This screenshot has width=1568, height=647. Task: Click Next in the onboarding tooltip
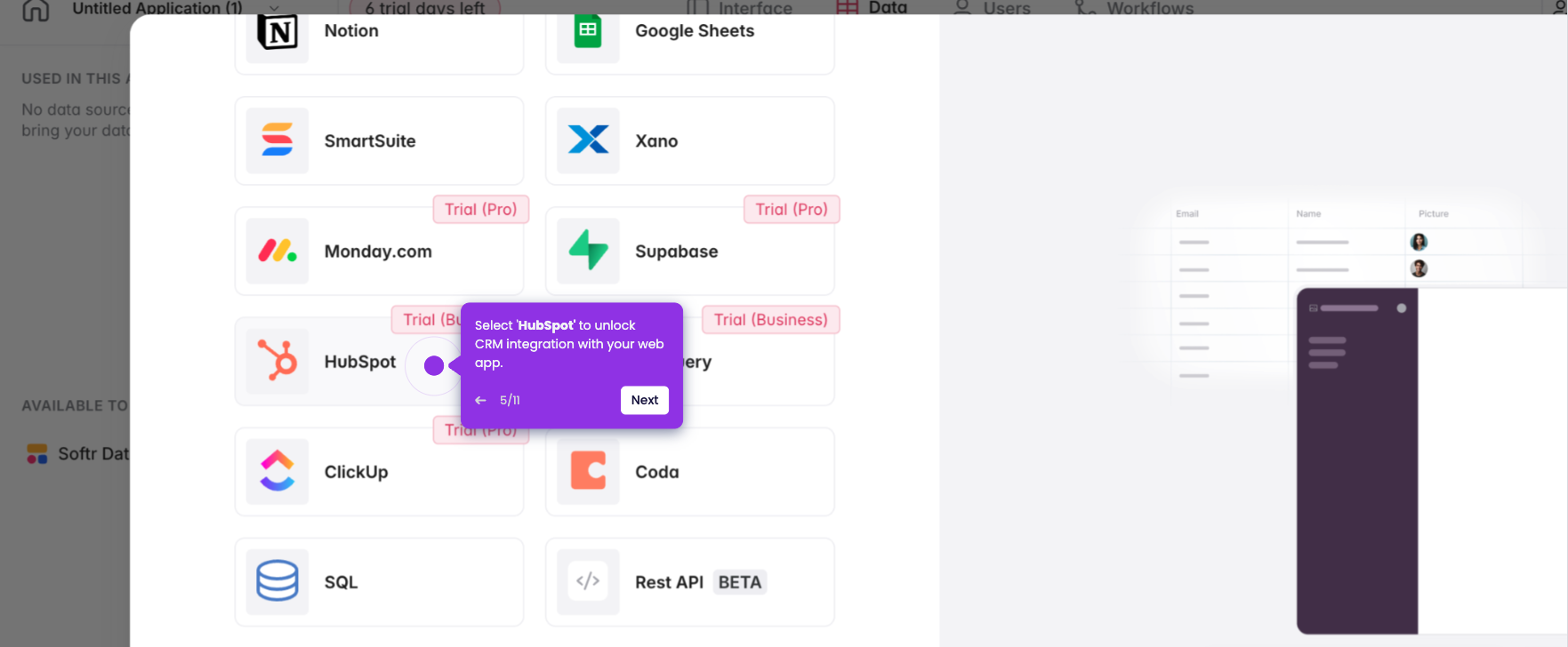pyautogui.click(x=645, y=400)
